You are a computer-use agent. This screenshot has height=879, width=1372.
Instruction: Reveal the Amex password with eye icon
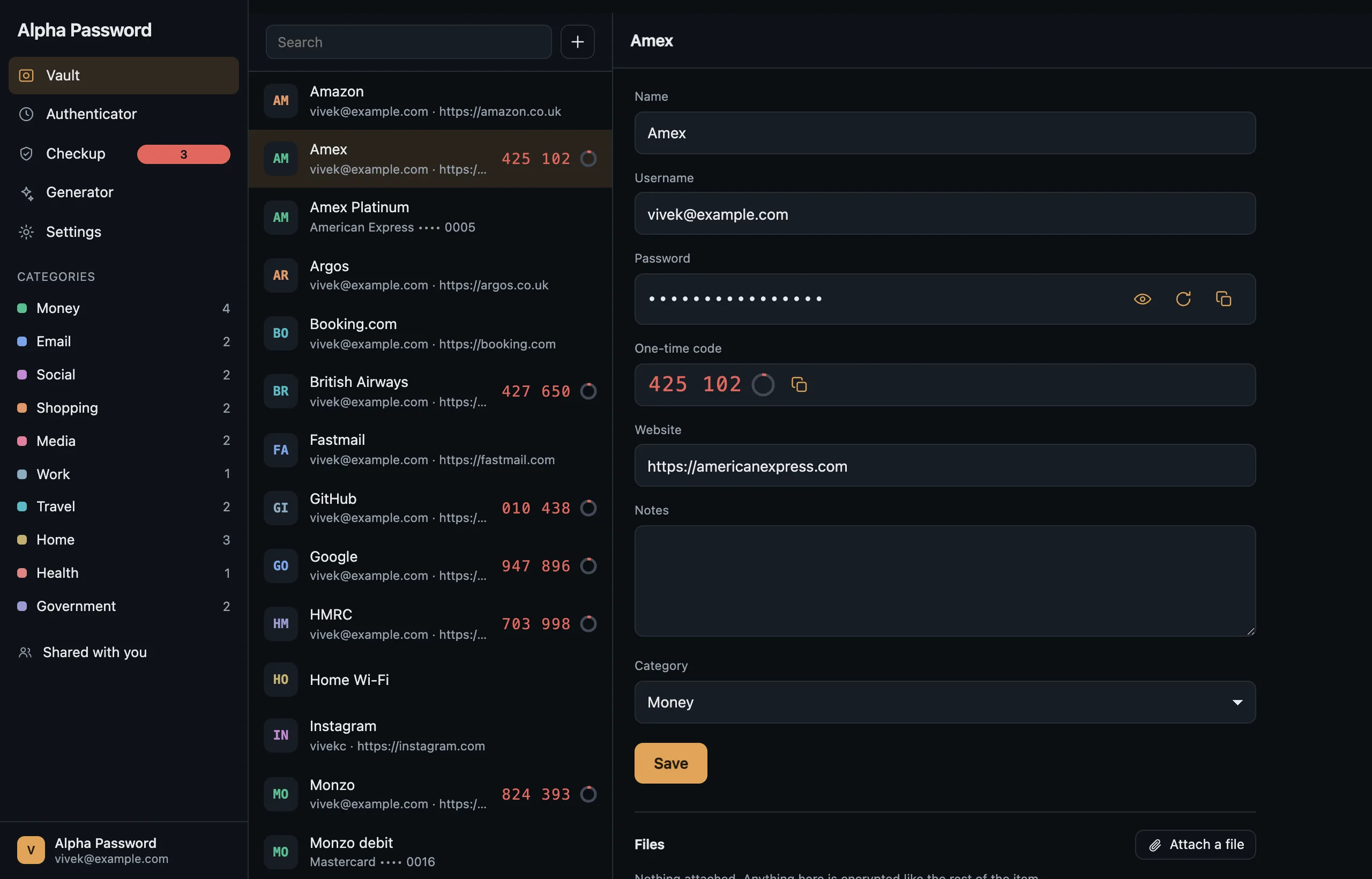1142,299
